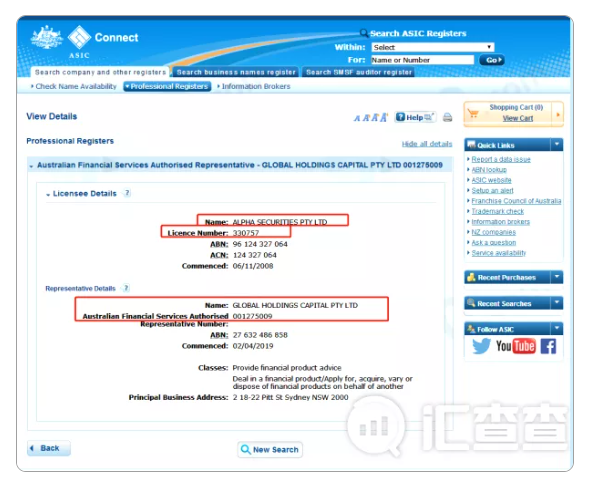591x484 pixels.
Task: Collapse the Australian Financial Services Authorised Representative section
Action: (31, 166)
